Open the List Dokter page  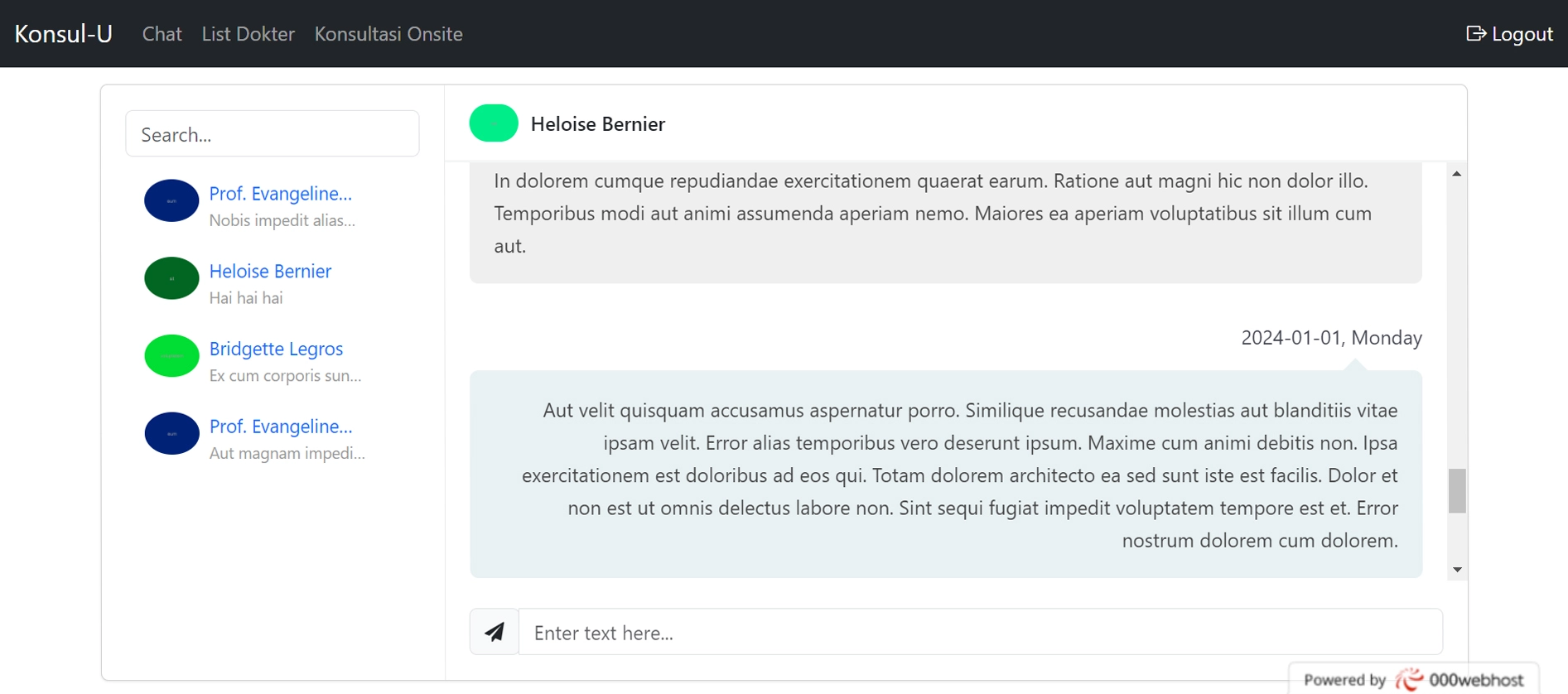(x=248, y=34)
